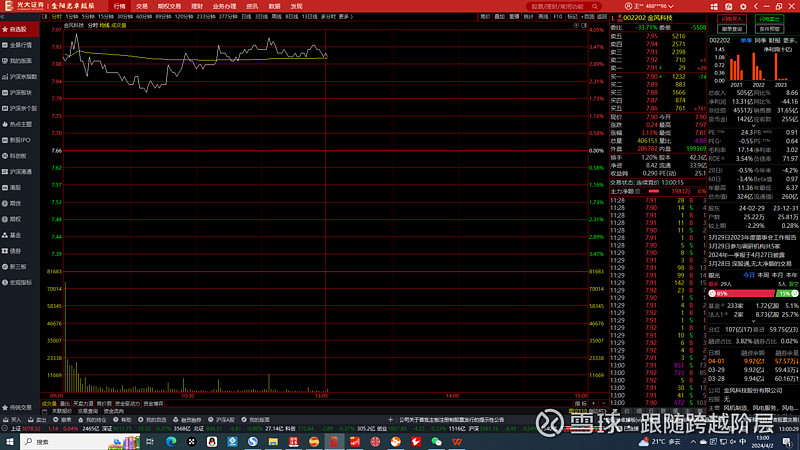Expand the index bar circular chevron
This screenshot has width=800, height=450.
tap(4, 429)
